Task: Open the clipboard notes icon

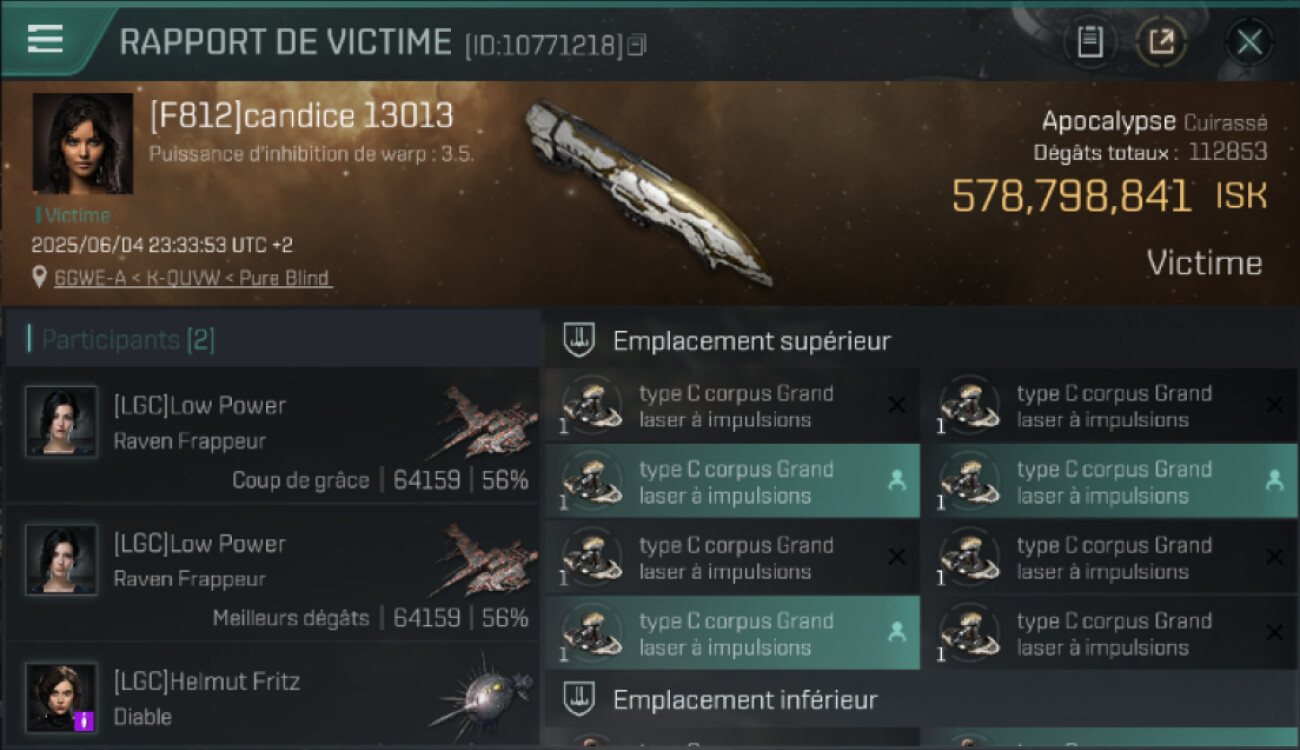Action: tap(1090, 41)
